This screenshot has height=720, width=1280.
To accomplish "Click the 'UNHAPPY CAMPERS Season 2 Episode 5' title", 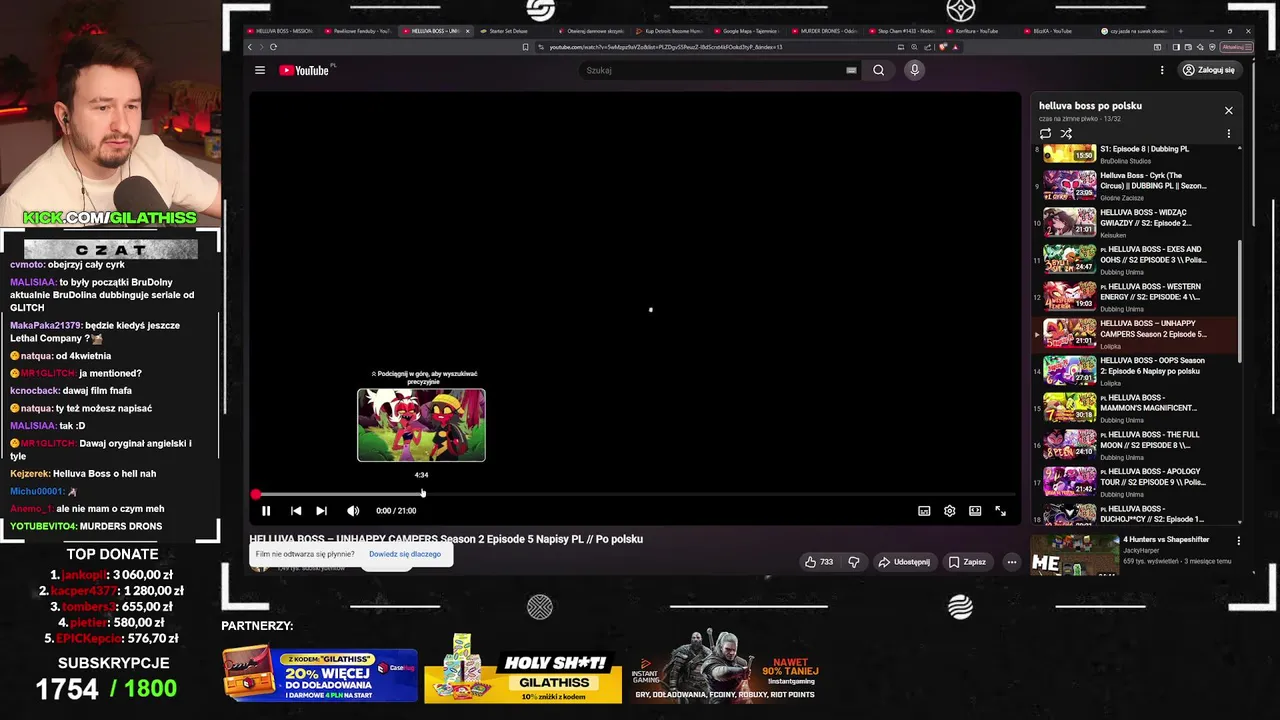I will tap(446, 539).
